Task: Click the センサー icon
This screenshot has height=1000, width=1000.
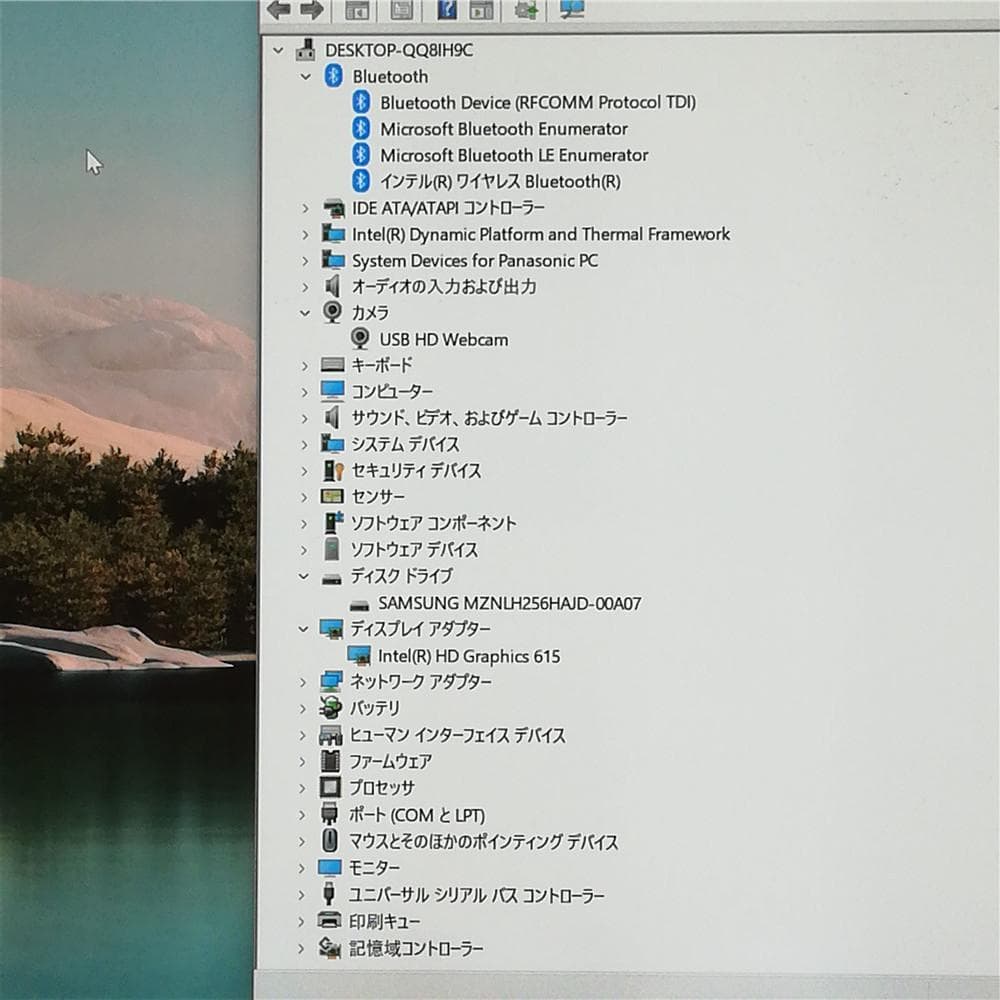Action: point(332,496)
